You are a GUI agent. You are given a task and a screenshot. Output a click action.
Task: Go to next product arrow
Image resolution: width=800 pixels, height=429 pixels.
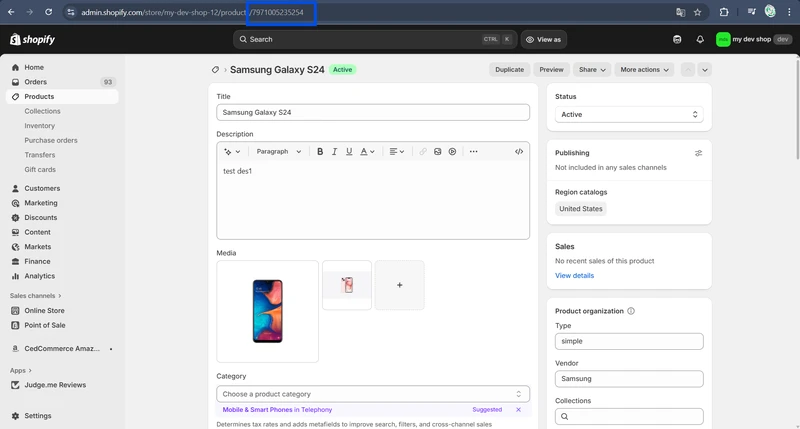pos(705,70)
